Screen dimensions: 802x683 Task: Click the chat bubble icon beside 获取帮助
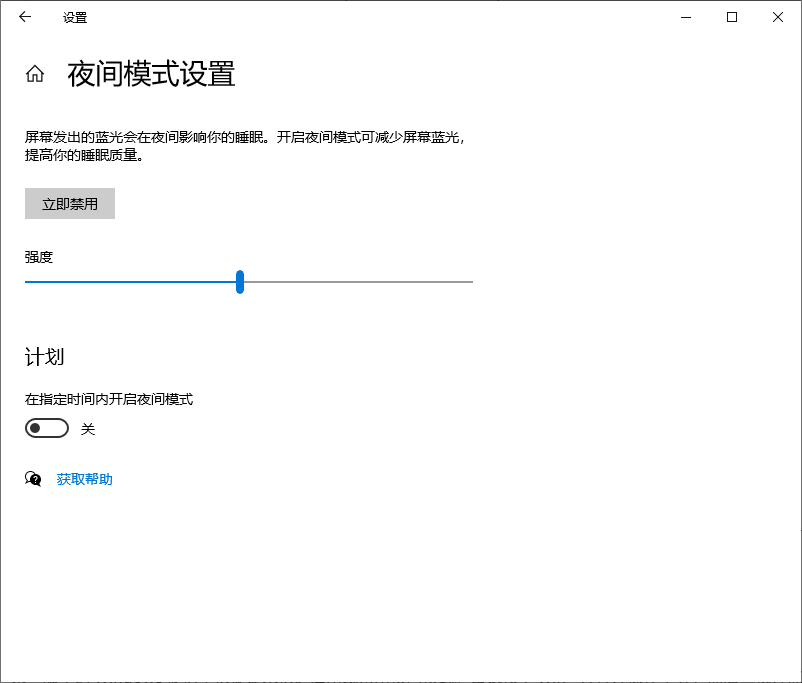click(x=32, y=479)
